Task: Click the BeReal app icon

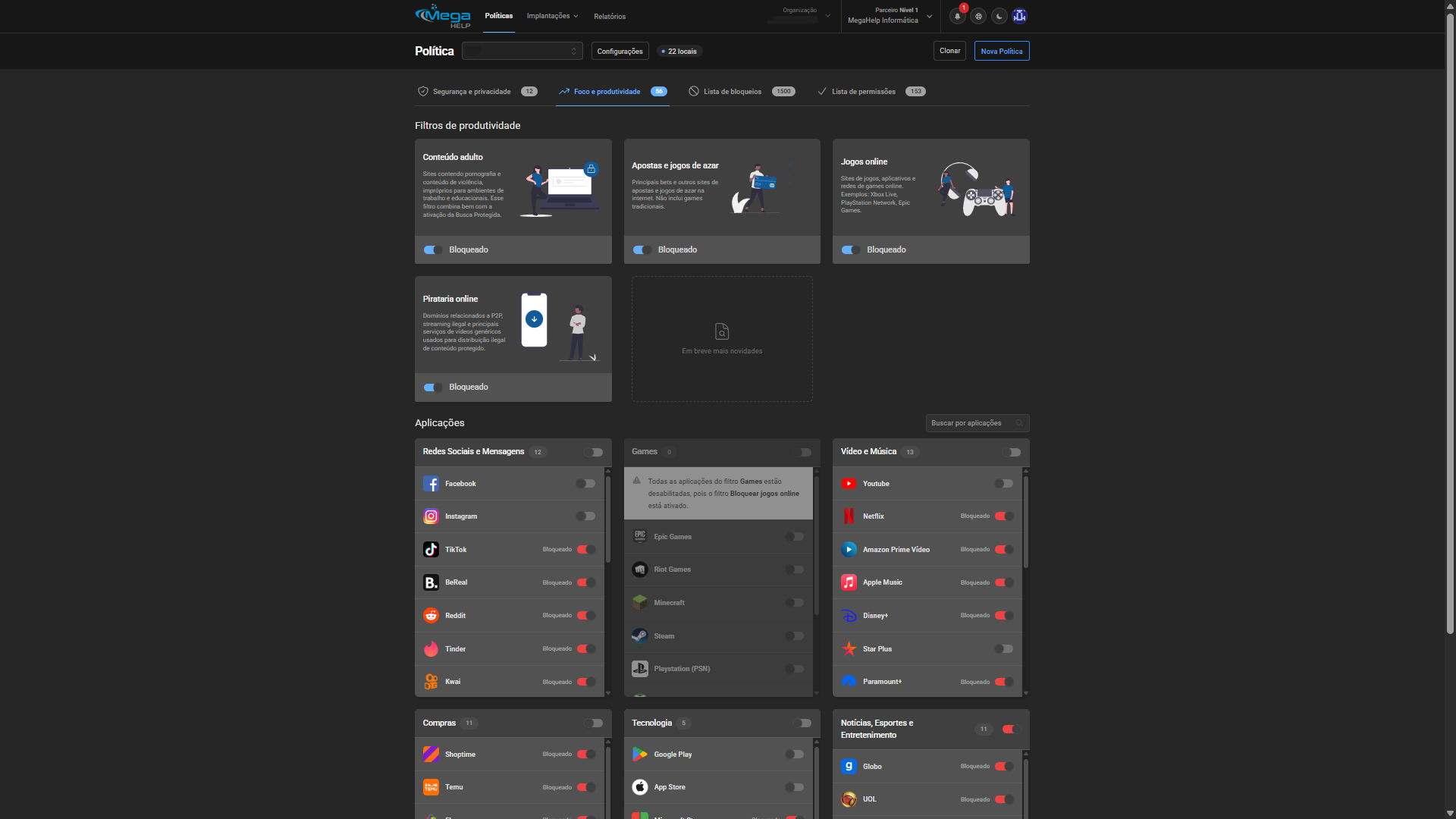Action: point(431,582)
